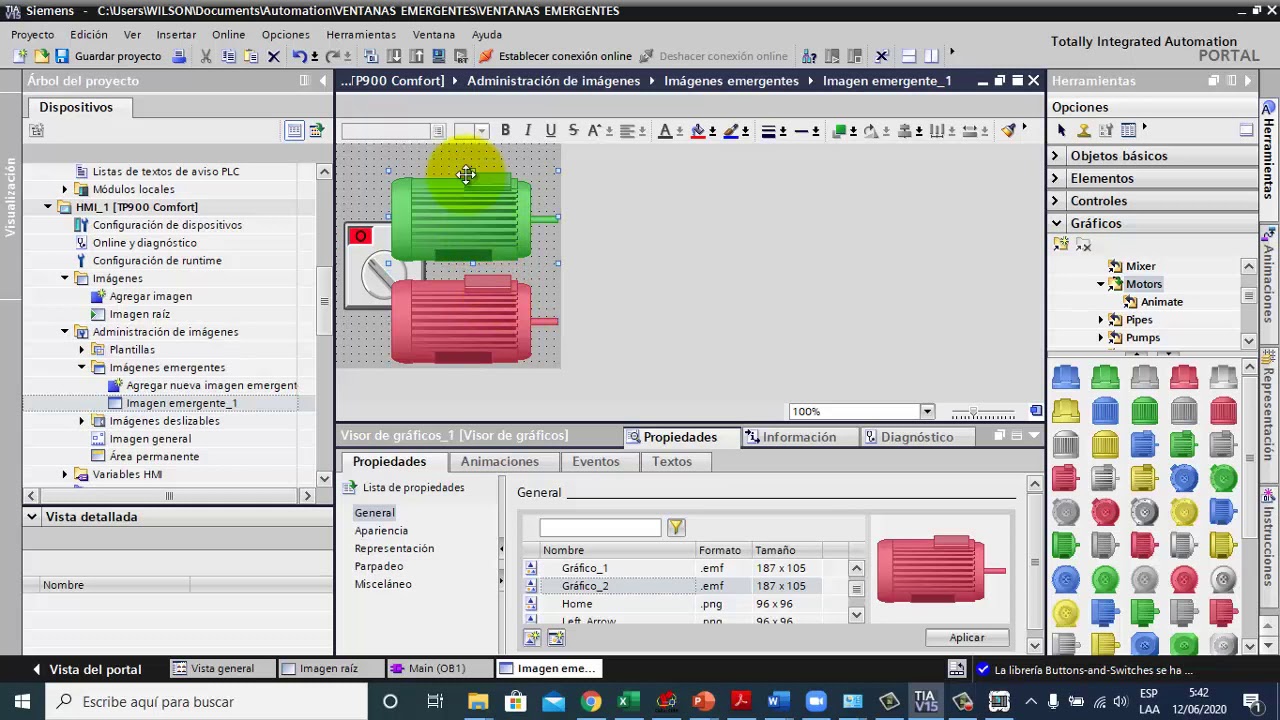The height and width of the screenshot is (720, 1280).
Task: Select the red motor on the canvas
Action: [472, 320]
